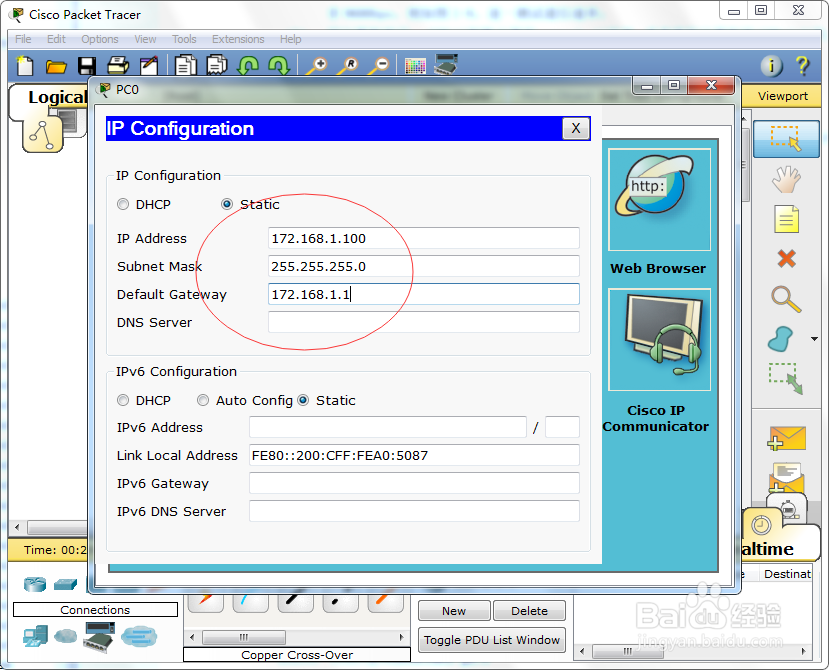Select the IPv4 Static radio button
Viewport: 829px width, 670px height.
tap(227, 204)
